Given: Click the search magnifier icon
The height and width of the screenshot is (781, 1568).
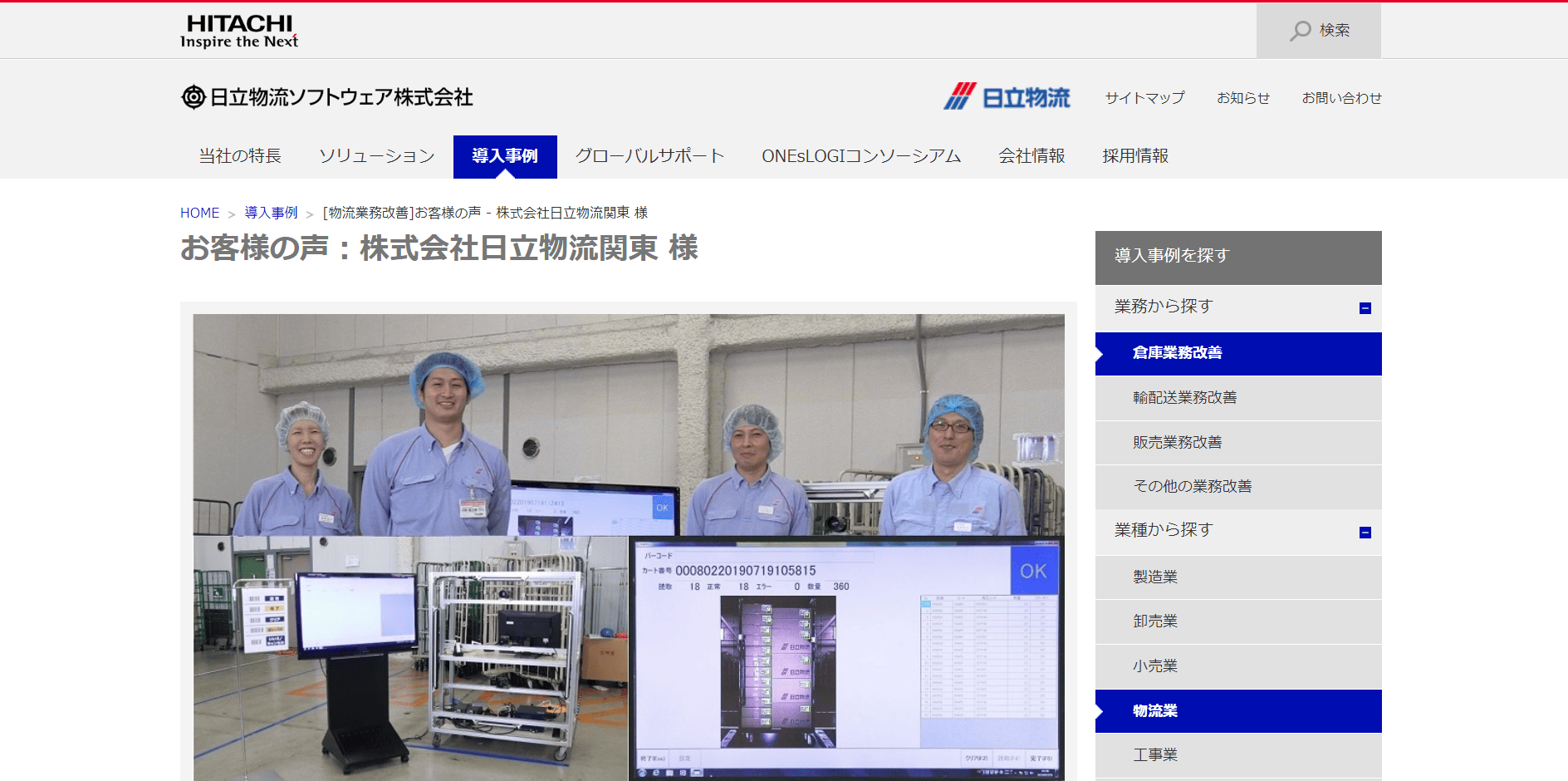Looking at the screenshot, I should coord(1300,31).
